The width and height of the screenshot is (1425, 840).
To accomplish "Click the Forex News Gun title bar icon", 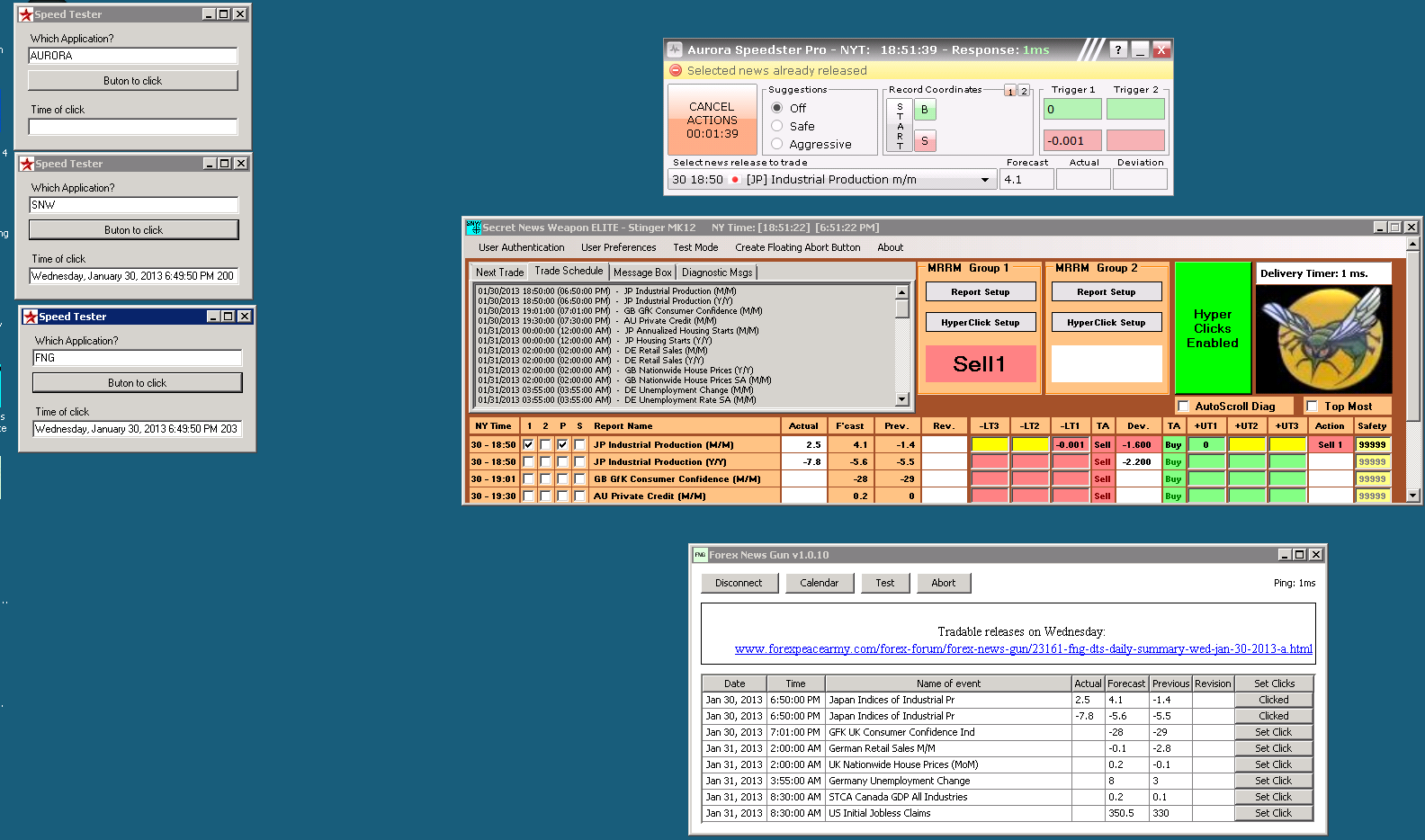I will pos(700,555).
